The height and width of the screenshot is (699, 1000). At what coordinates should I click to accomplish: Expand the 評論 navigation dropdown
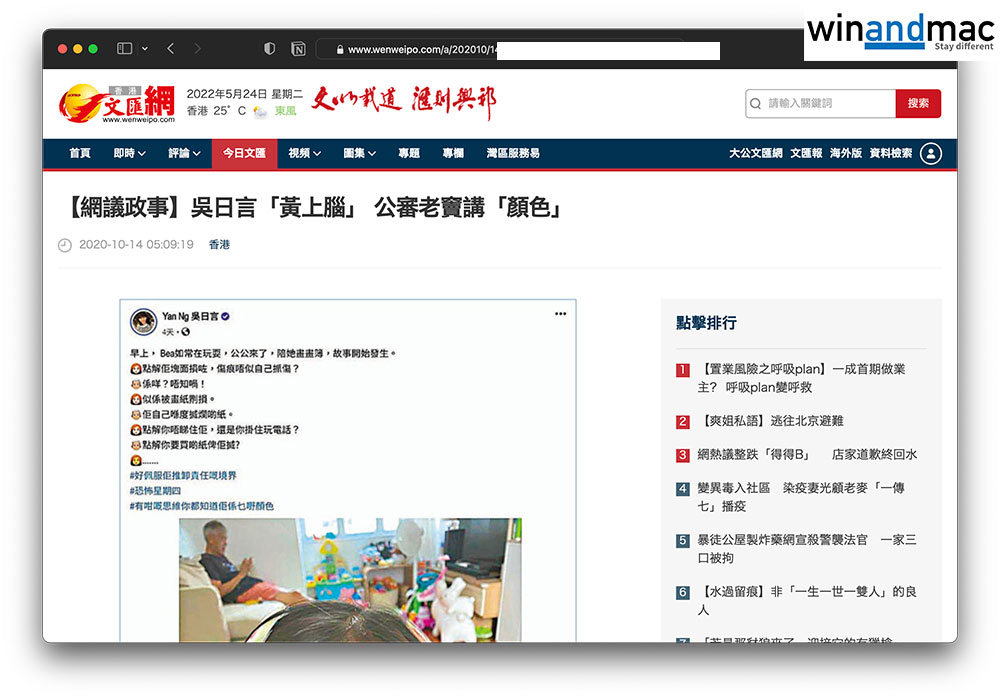tap(185, 153)
